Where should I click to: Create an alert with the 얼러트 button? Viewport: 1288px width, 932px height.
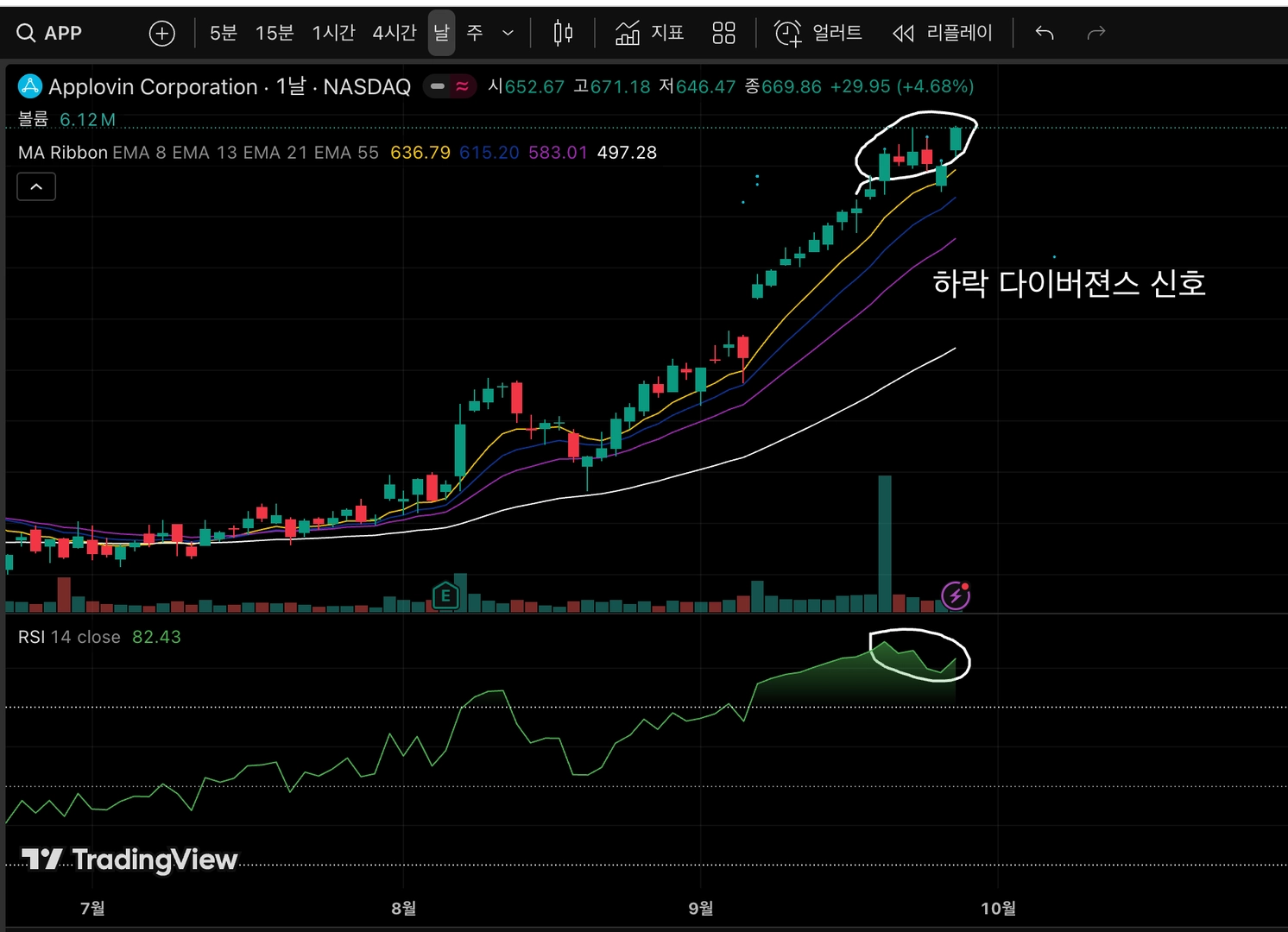click(x=818, y=33)
